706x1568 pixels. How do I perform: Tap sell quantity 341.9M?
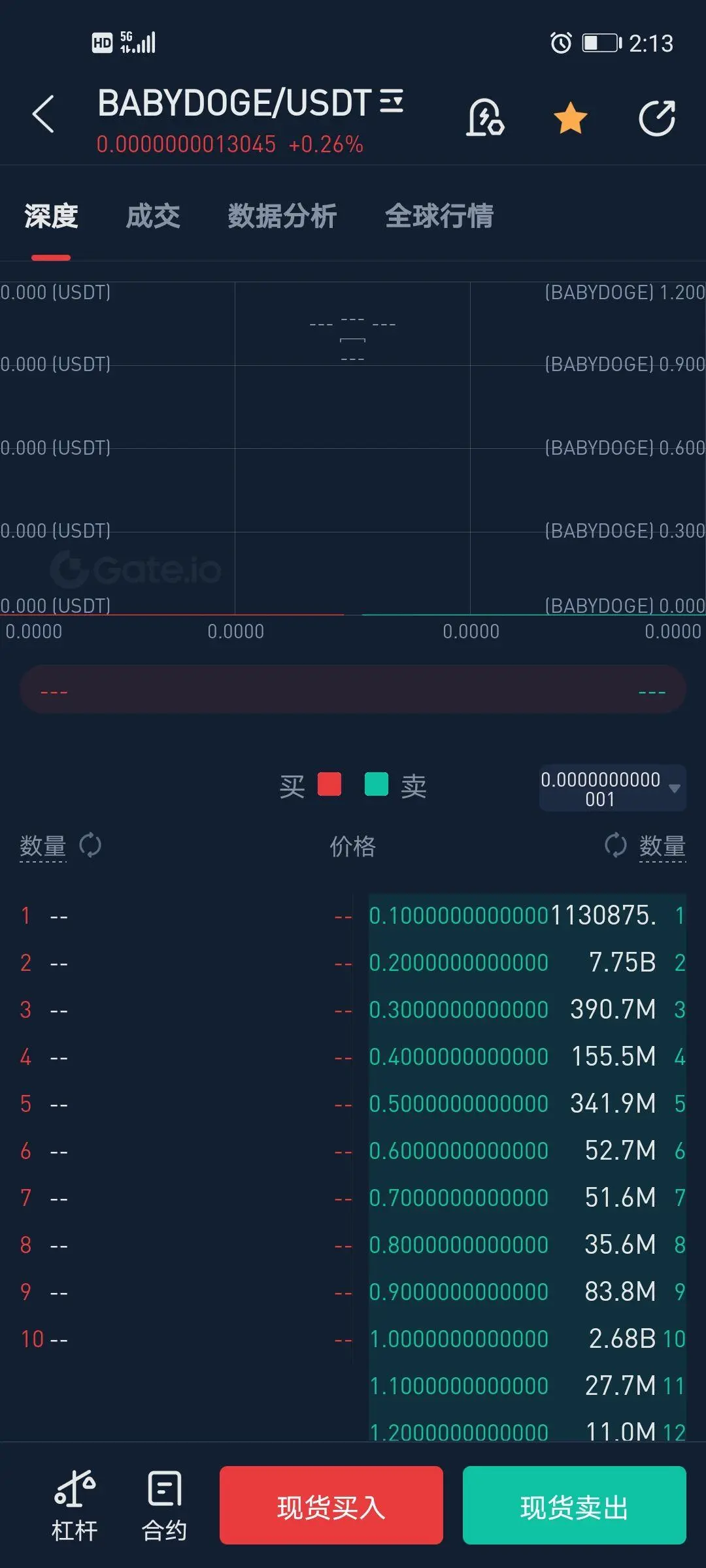pos(613,1103)
